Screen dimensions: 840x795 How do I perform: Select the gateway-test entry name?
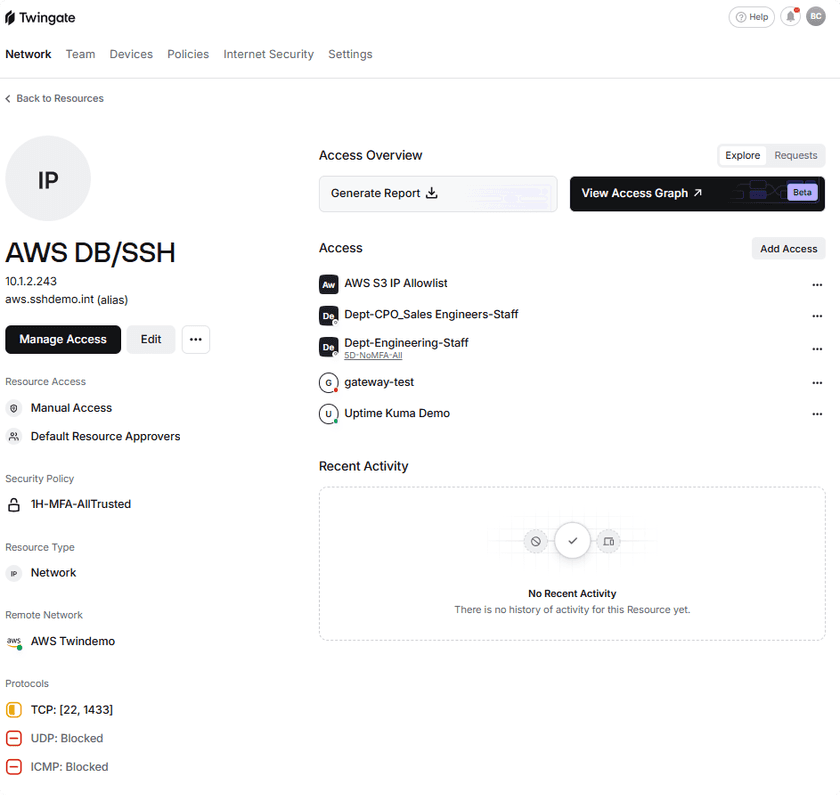tap(379, 382)
